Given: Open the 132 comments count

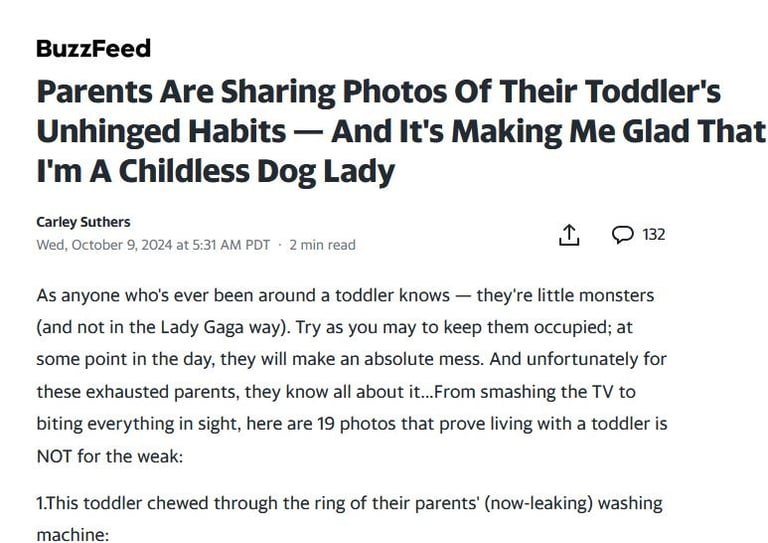Looking at the screenshot, I should 654,235.
